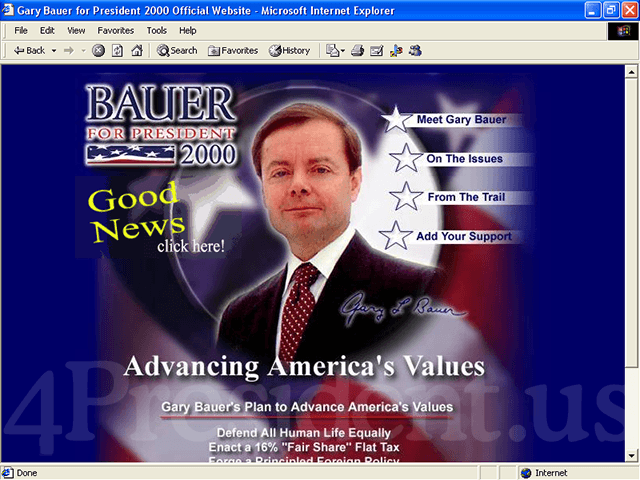Follow the Meet Gary Bauer link

[x=461, y=120]
